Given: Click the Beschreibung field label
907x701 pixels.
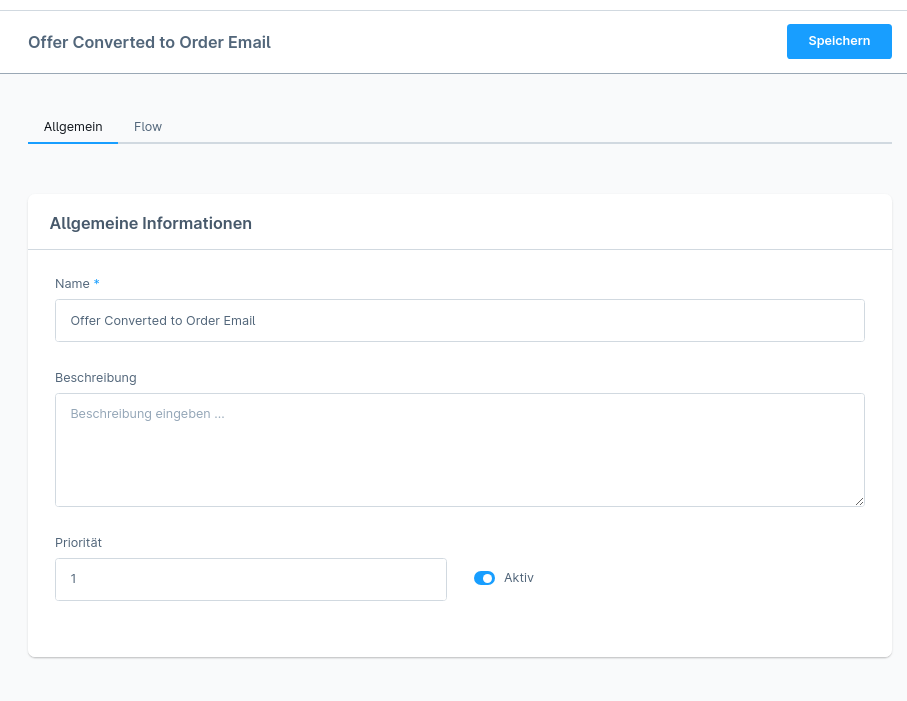Looking at the screenshot, I should (95, 378).
